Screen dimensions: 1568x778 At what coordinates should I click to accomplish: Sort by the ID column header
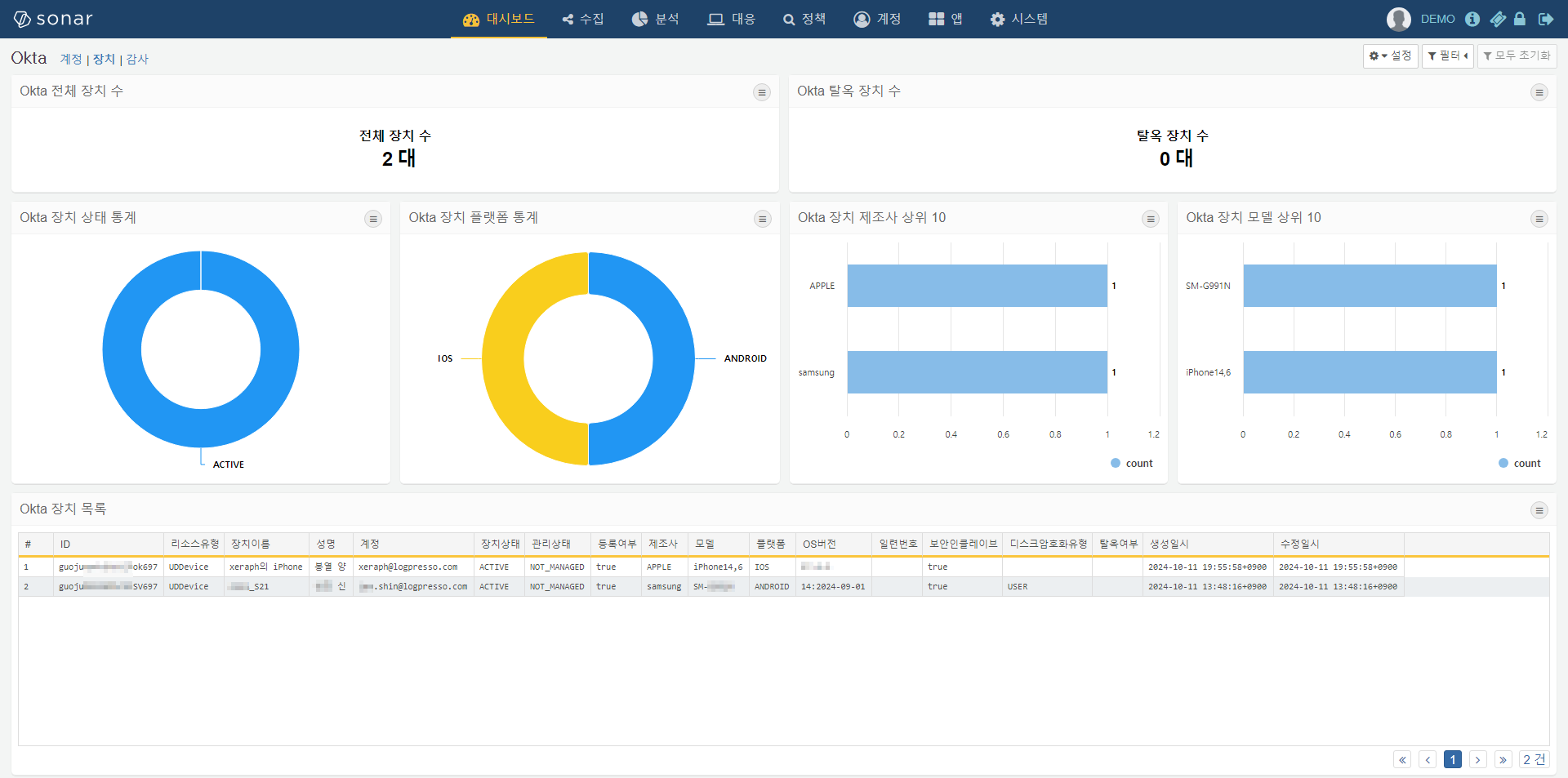[109, 544]
